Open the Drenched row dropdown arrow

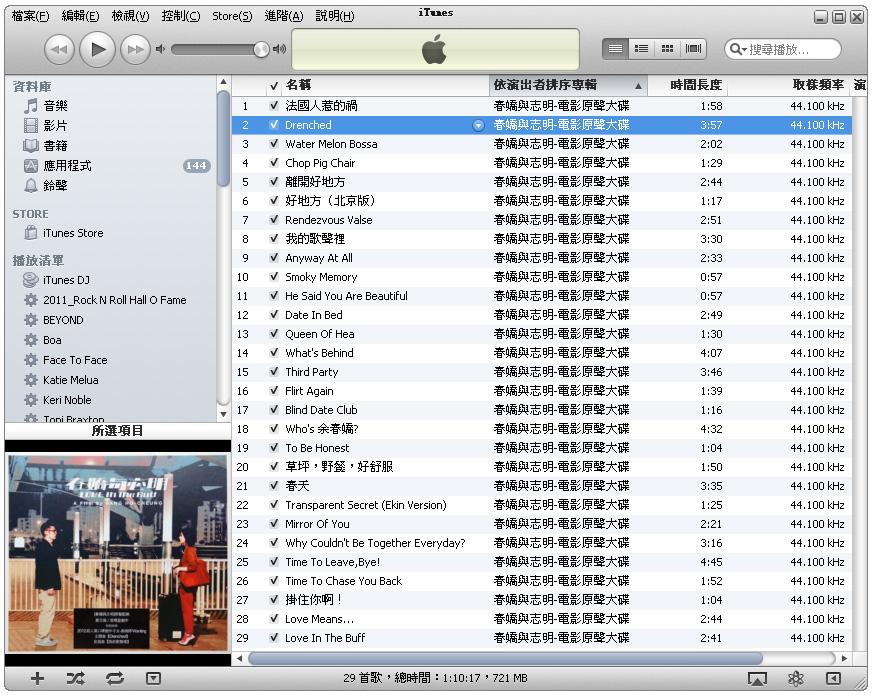(x=478, y=125)
